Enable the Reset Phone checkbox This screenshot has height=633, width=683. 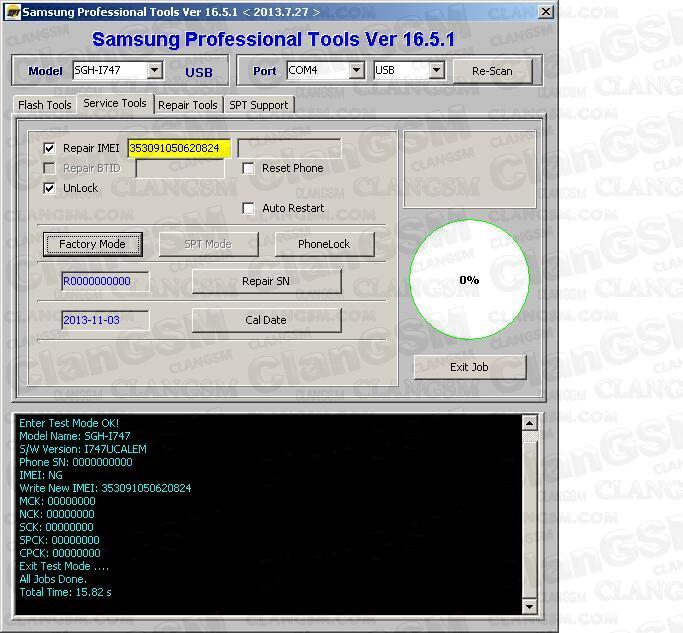pos(248,168)
